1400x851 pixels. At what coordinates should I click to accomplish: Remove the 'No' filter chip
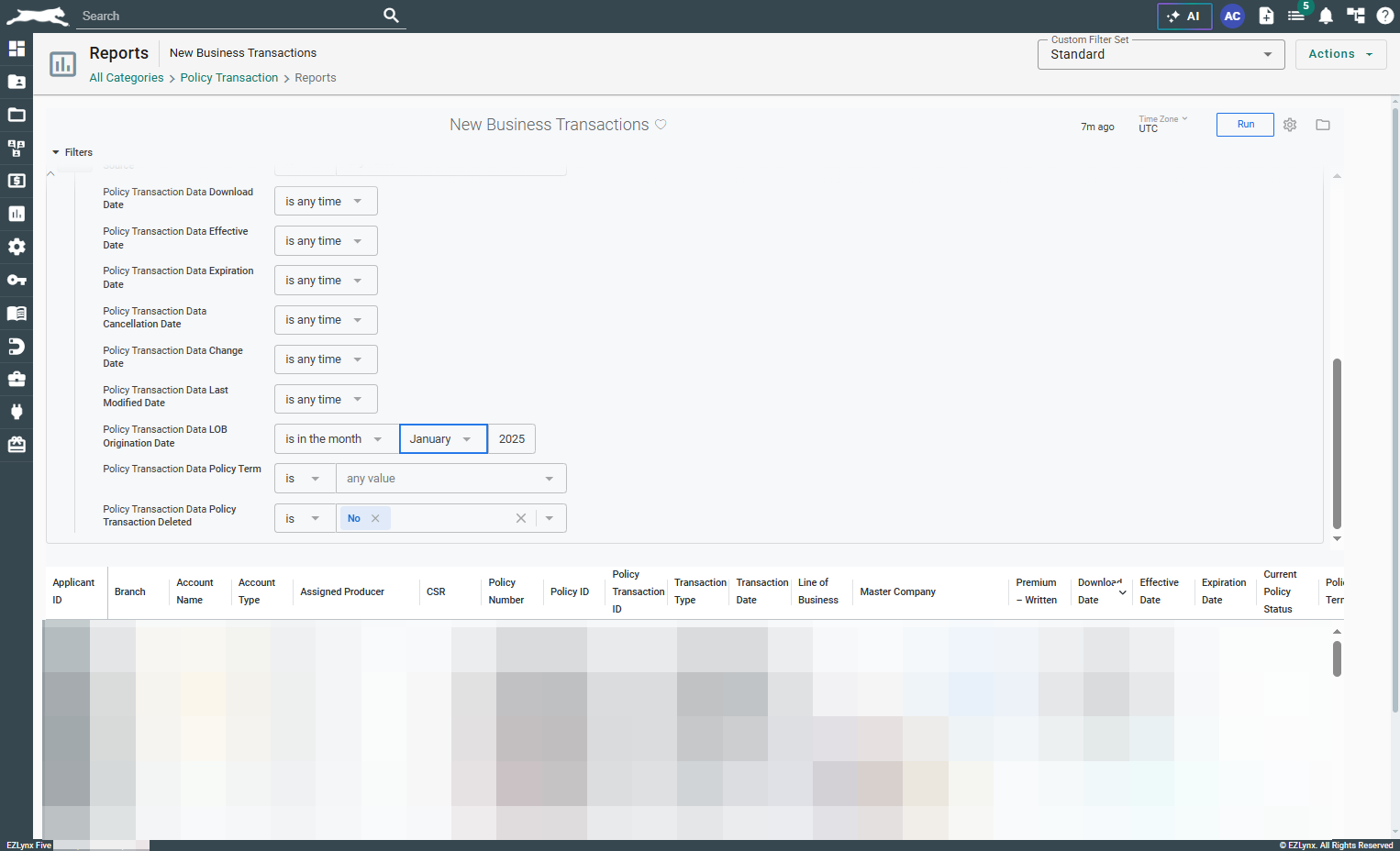click(375, 518)
